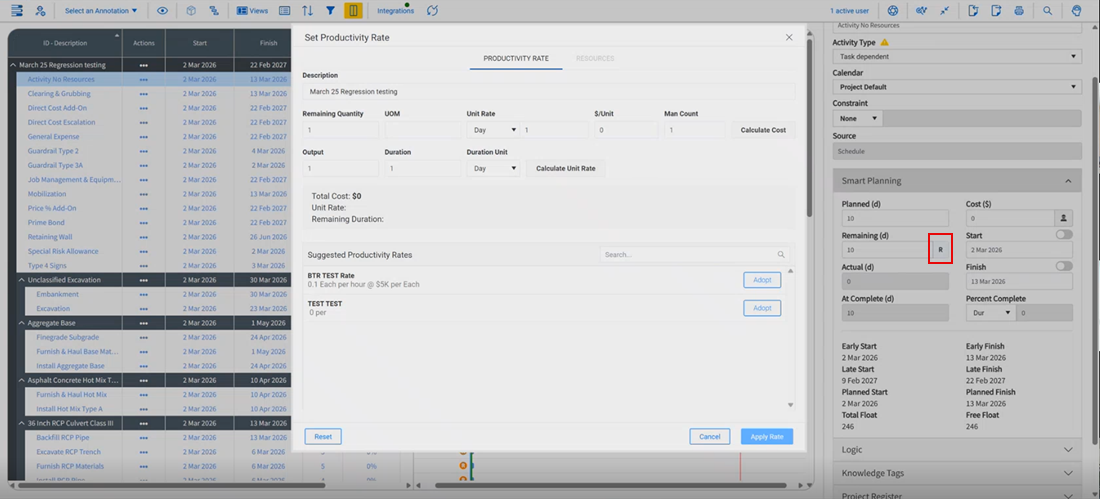Click the circular refresh sync icon
This screenshot has width=1100, height=499.
[432, 11]
